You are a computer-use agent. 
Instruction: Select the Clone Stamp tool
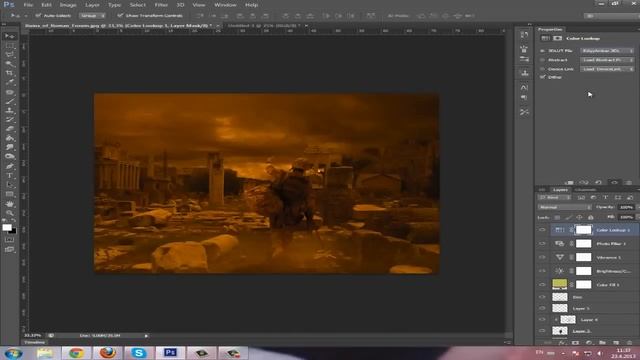[x=9, y=111]
